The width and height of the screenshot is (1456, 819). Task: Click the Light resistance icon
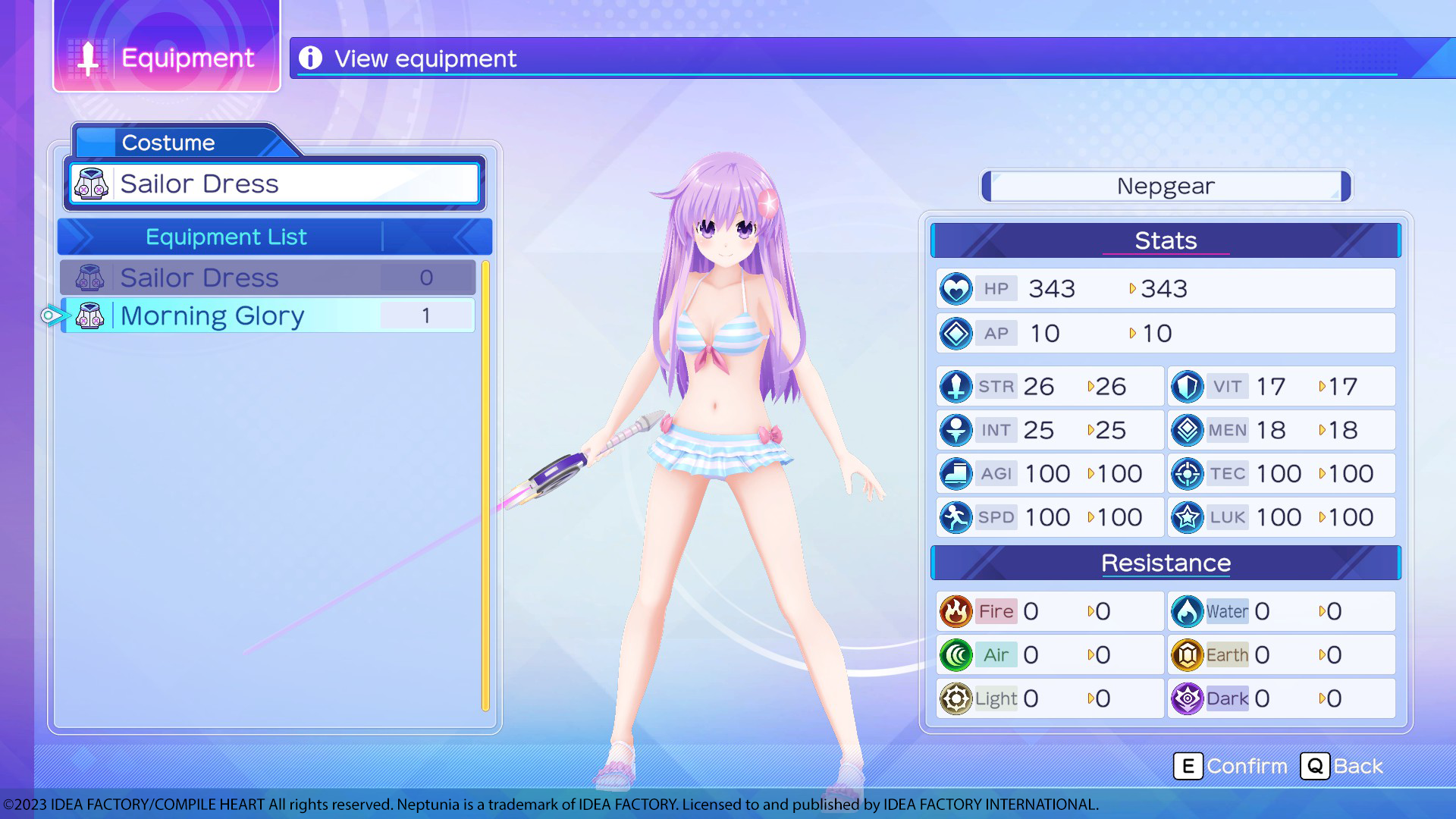[x=955, y=698]
